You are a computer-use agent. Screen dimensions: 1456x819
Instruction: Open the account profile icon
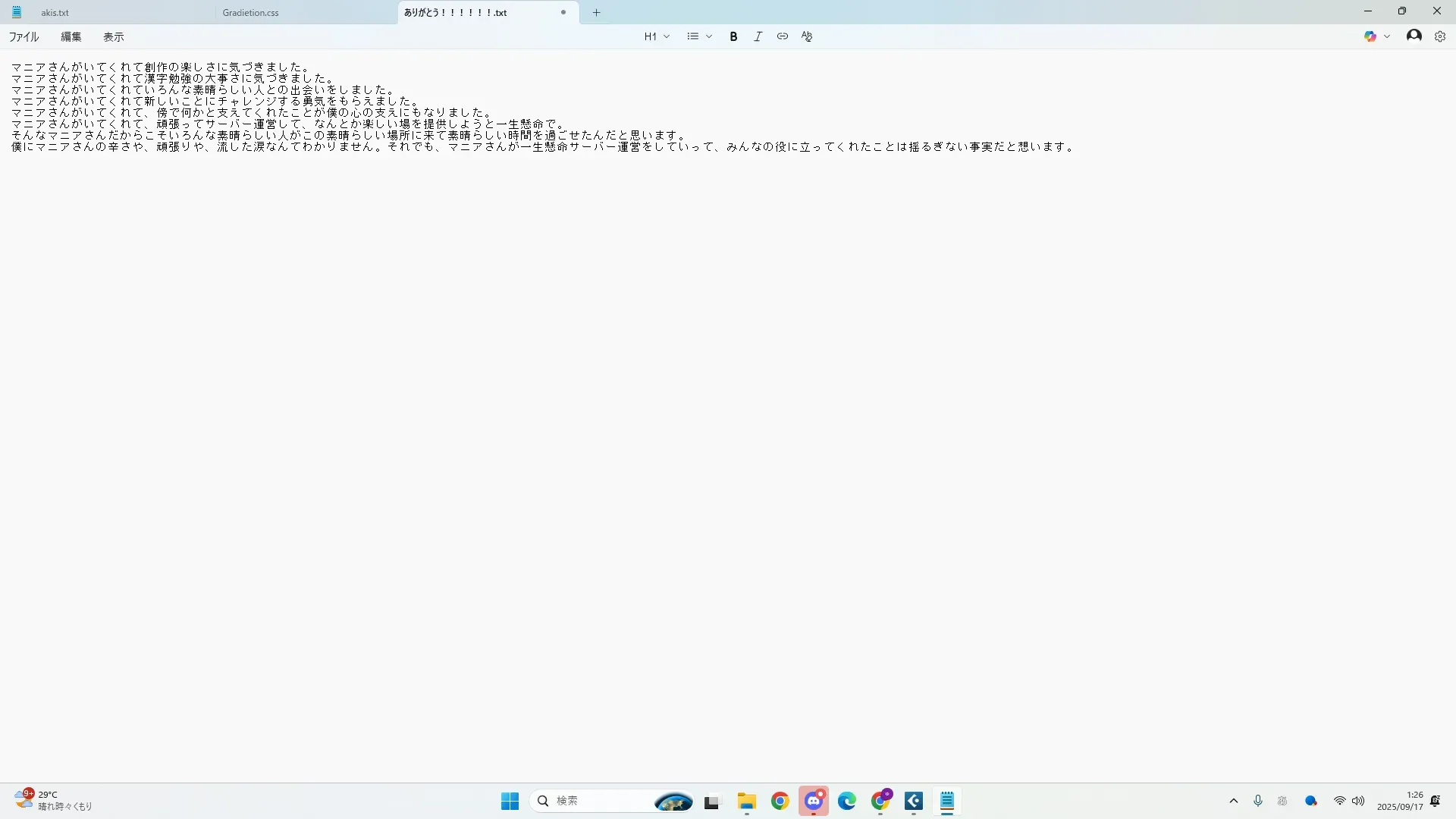click(x=1414, y=36)
